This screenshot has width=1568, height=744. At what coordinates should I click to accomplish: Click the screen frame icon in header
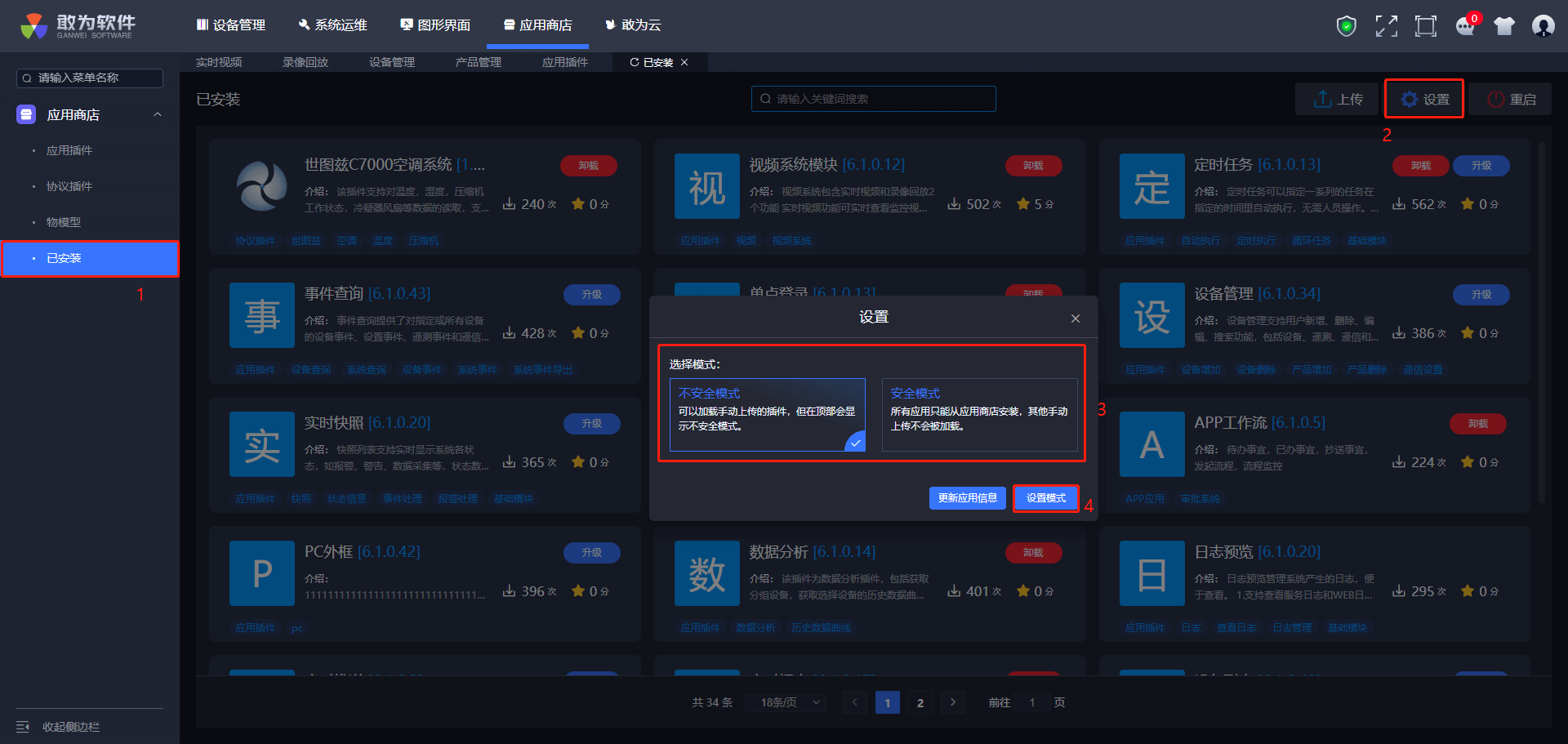point(1426,26)
